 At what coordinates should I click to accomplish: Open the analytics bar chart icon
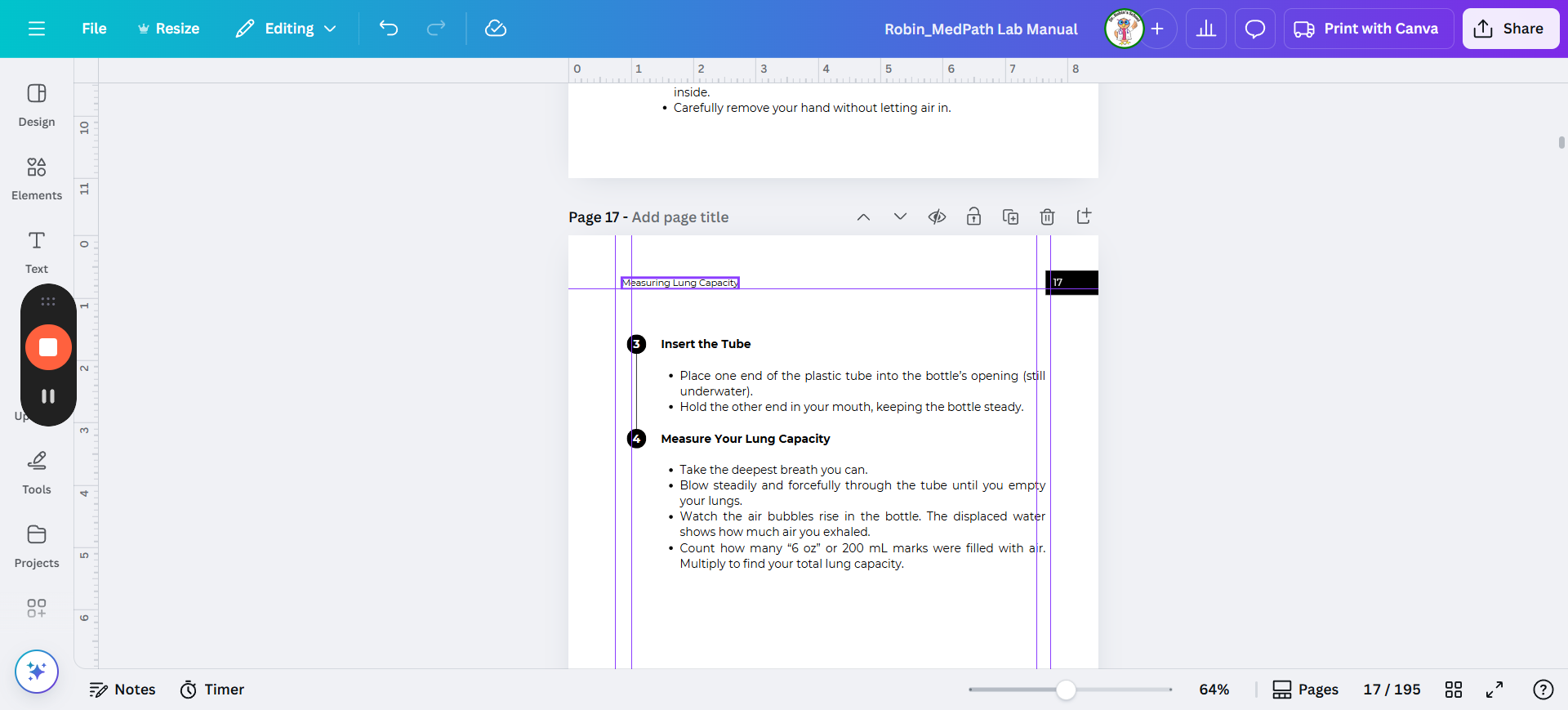click(x=1205, y=29)
